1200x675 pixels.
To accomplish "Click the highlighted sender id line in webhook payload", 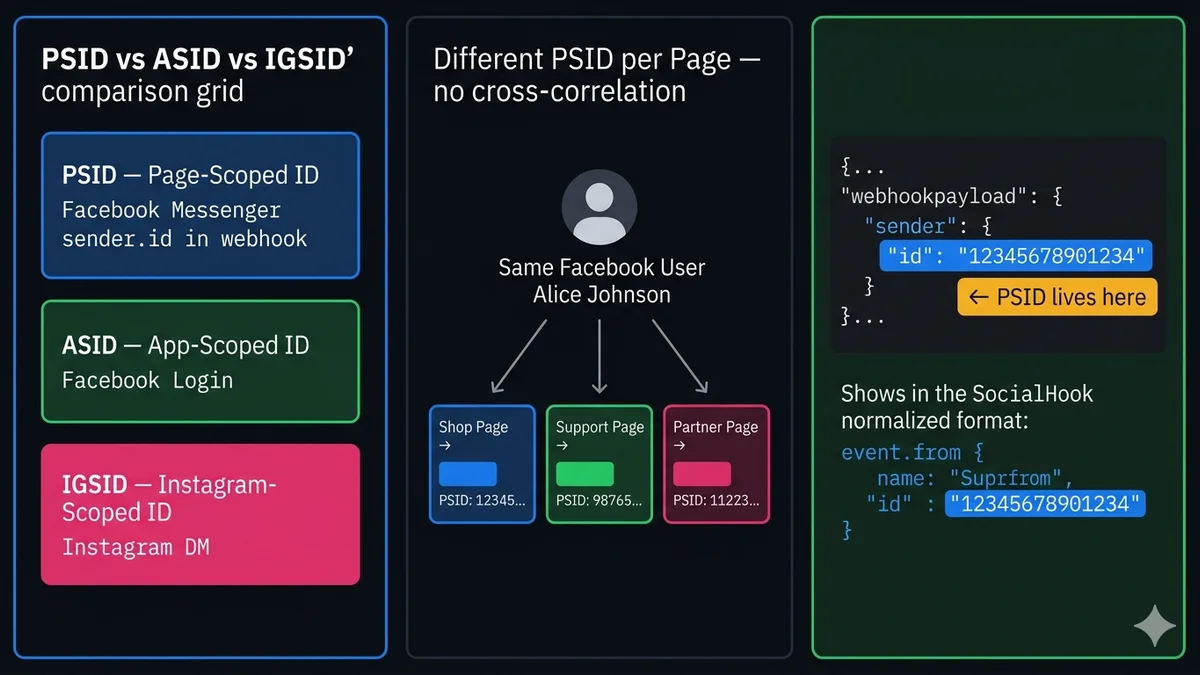I will click(1015, 255).
